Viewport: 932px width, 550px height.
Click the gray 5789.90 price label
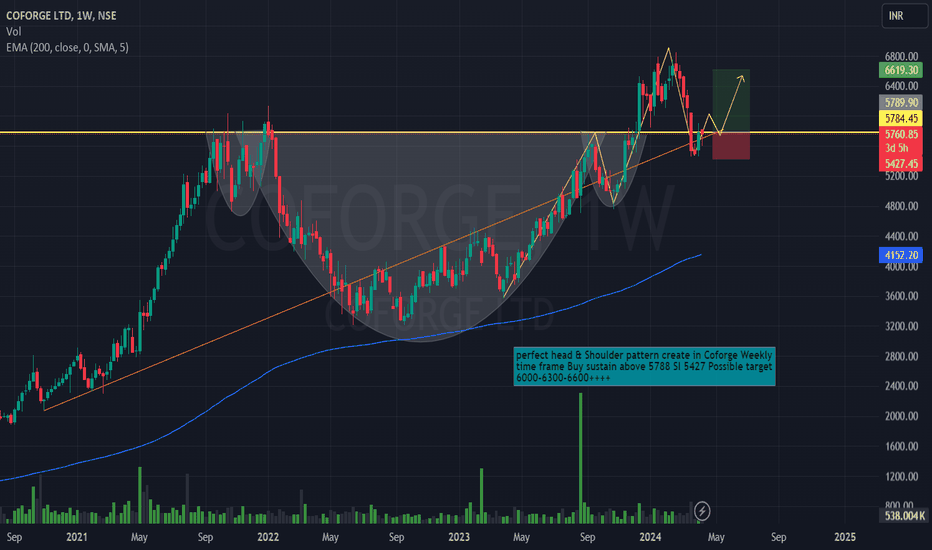click(x=900, y=102)
